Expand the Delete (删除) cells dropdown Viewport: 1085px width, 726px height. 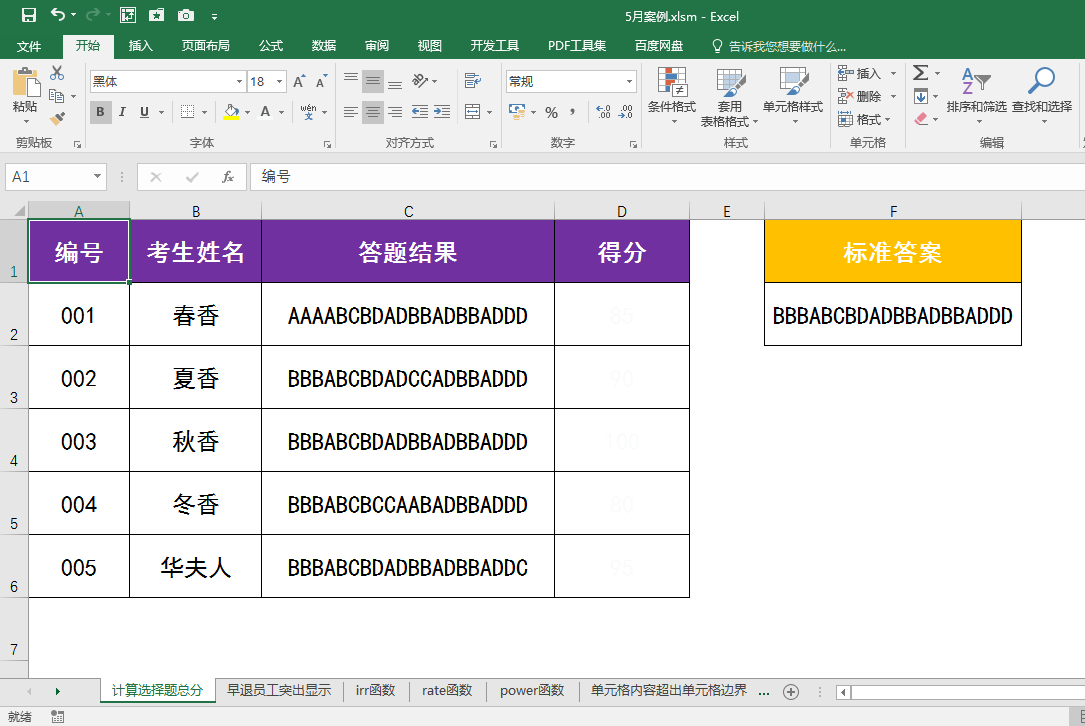click(x=893, y=96)
